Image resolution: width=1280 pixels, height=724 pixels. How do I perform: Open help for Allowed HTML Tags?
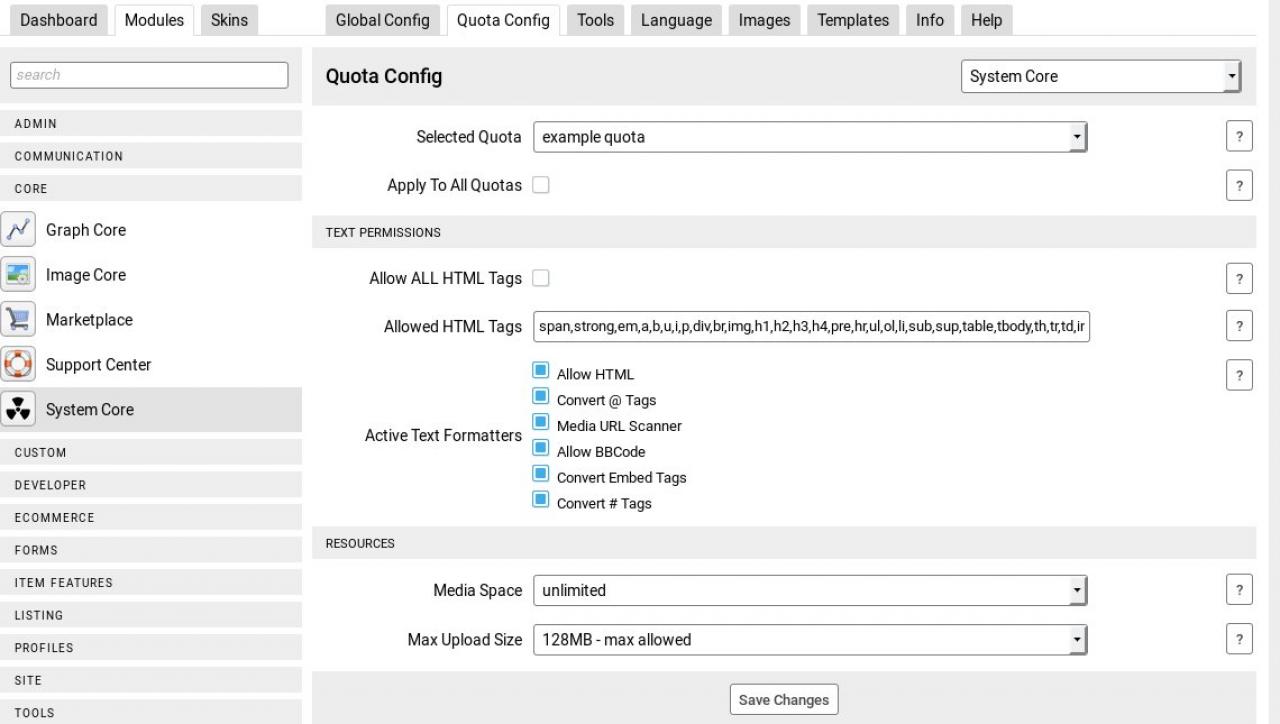(1239, 326)
